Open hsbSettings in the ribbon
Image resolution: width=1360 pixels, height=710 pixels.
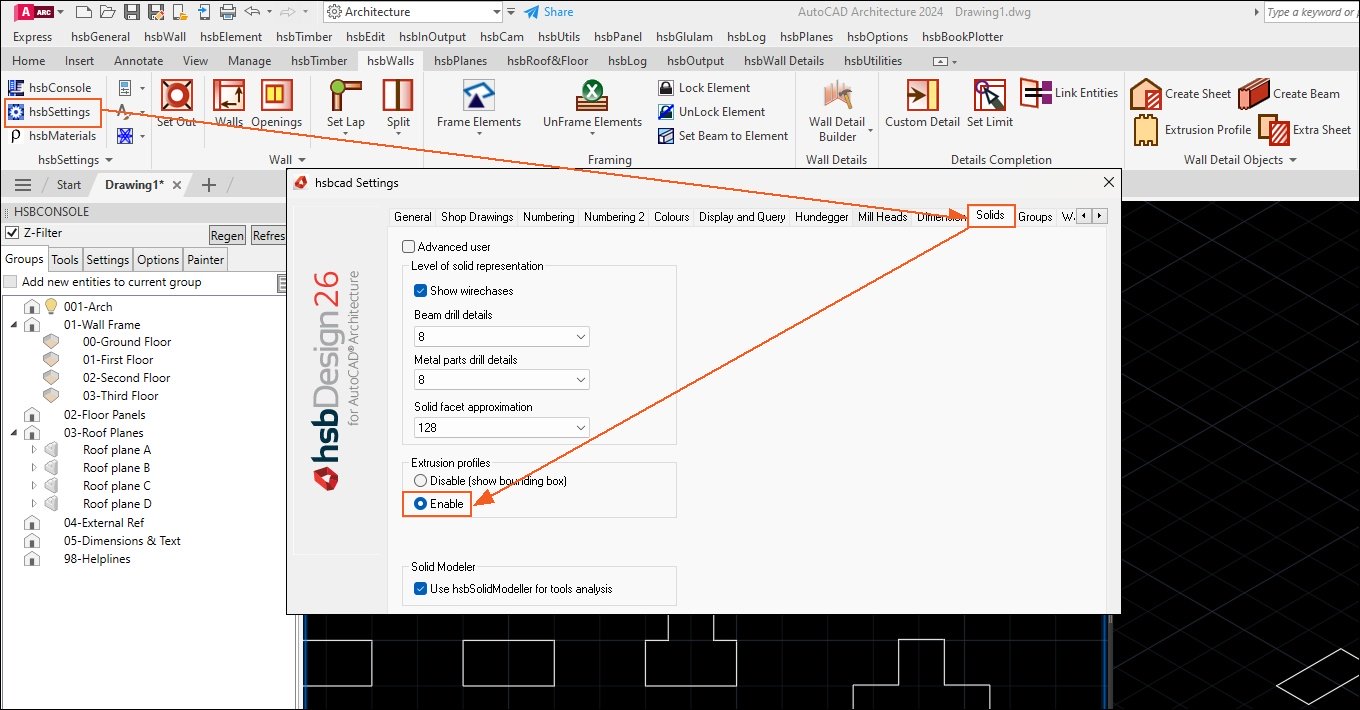tap(52, 112)
